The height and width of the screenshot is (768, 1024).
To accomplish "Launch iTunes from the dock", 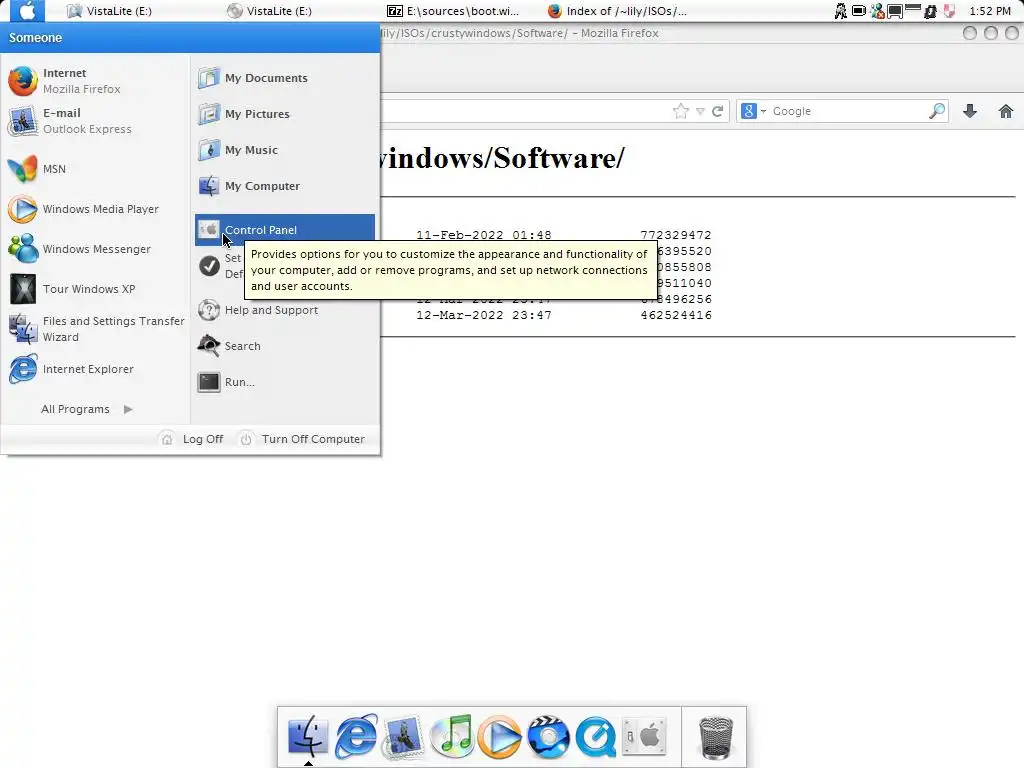I will pos(451,736).
